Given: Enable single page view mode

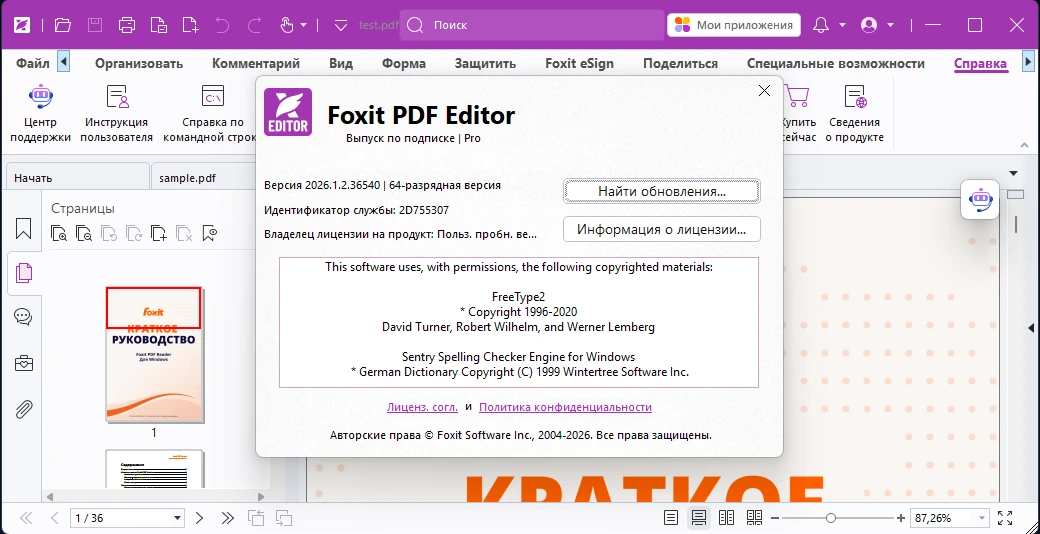Looking at the screenshot, I should click(671, 517).
